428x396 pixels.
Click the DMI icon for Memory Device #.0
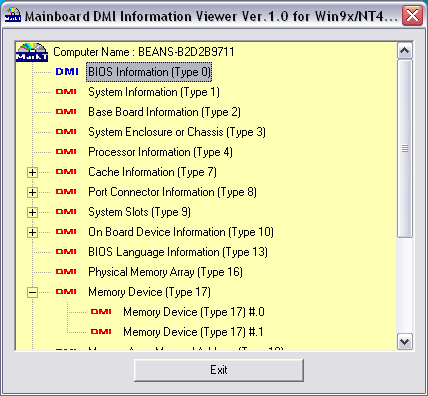click(x=101, y=312)
